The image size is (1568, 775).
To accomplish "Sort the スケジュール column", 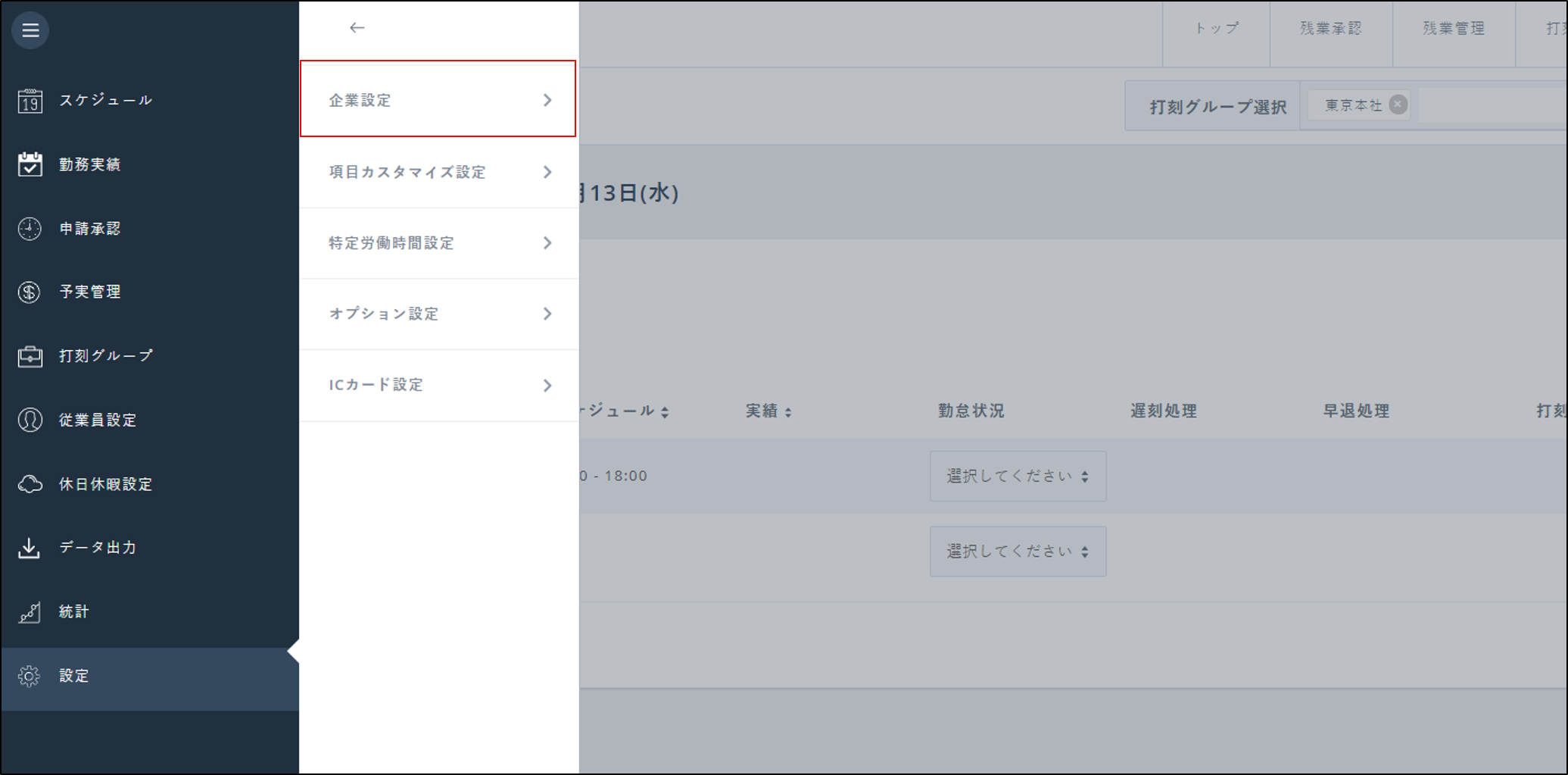I will (x=666, y=411).
